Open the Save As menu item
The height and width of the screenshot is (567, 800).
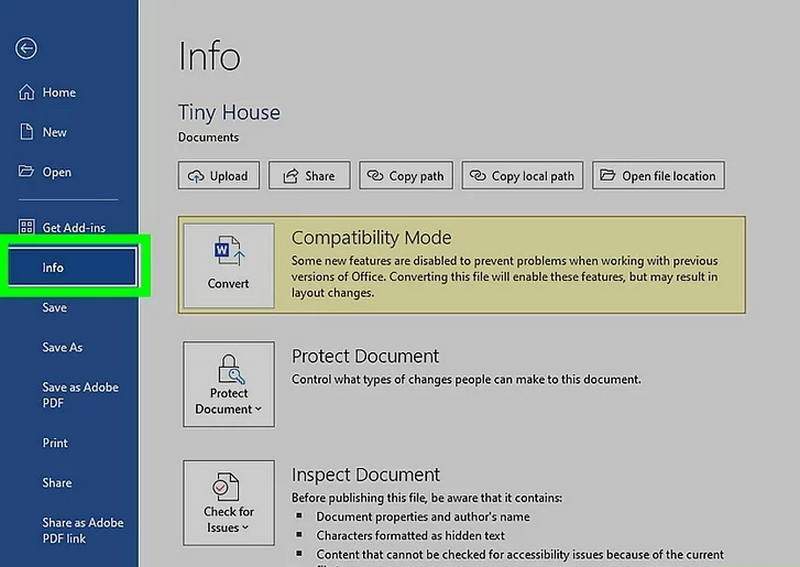[62, 348]
